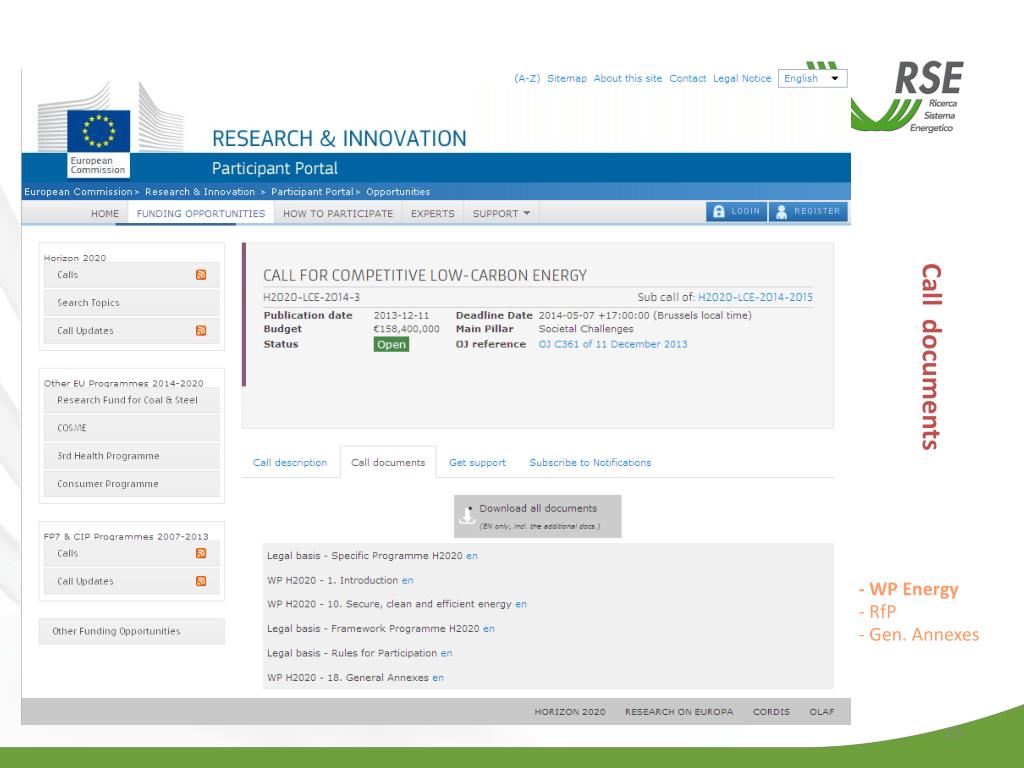The height and width of the screenshot is (768, 1024).
Task: Click the RSE logo on the slide
Action: tap(908, 96)
